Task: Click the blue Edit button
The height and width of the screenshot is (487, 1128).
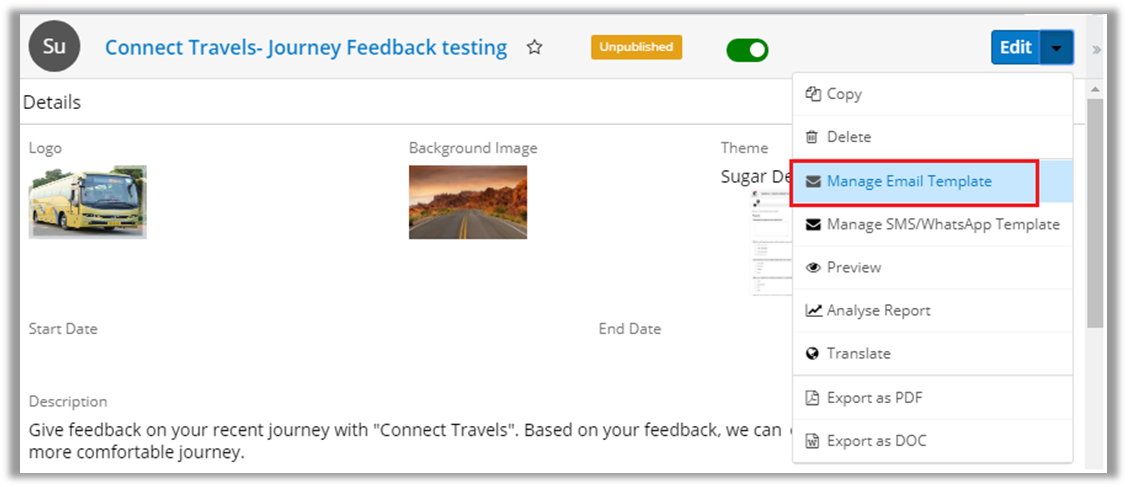Action: [1015, 47]
